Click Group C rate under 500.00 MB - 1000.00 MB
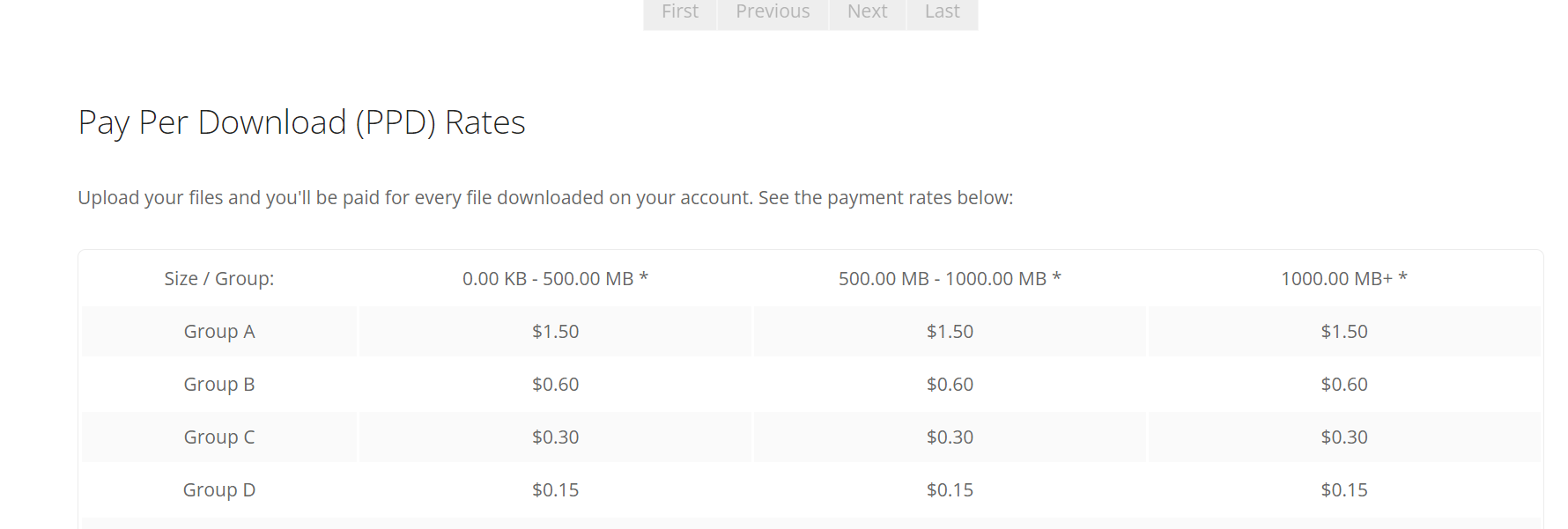 coord(950,437)
